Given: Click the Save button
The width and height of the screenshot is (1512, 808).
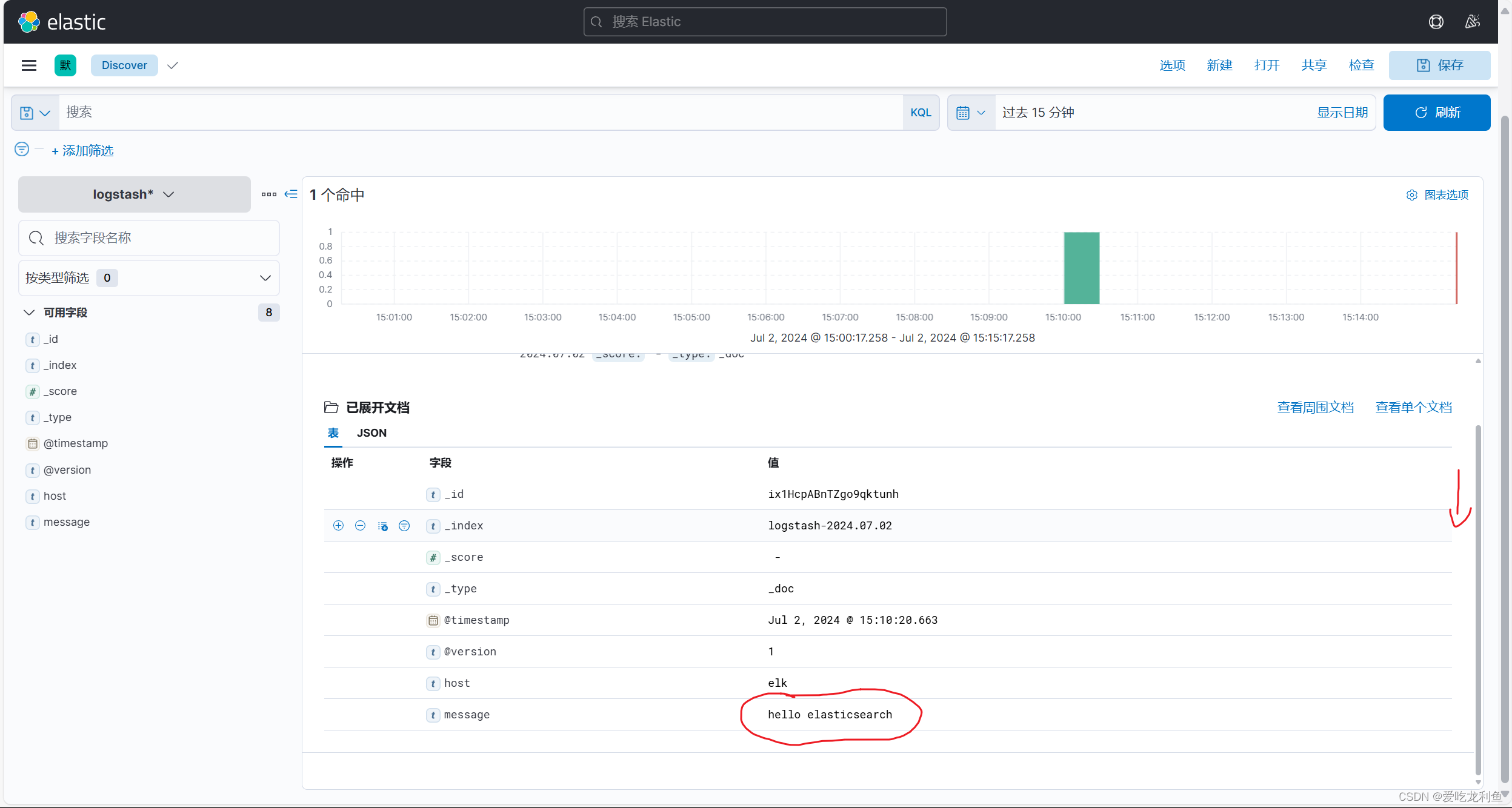Looking at the screenshot, I should [1439, 65].
